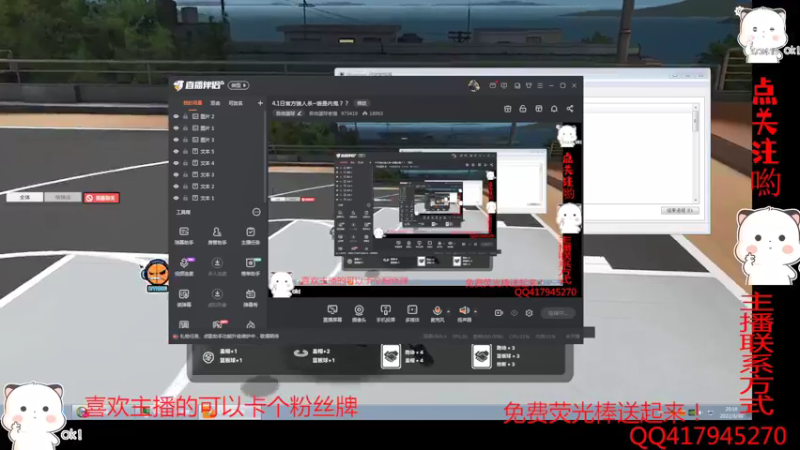Expand speaker options arrow
Screen dimensions: 800x450
(x=476, y=311)
